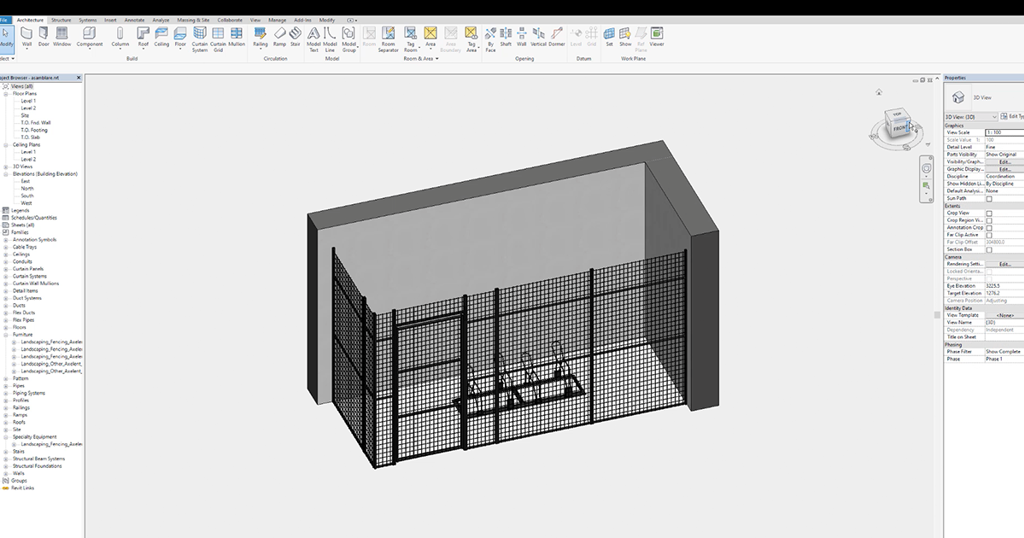This screenshot has width=1024, height=538.
Task: Select the Area tool
Action: pyautogui.click(x=430, y=37)
